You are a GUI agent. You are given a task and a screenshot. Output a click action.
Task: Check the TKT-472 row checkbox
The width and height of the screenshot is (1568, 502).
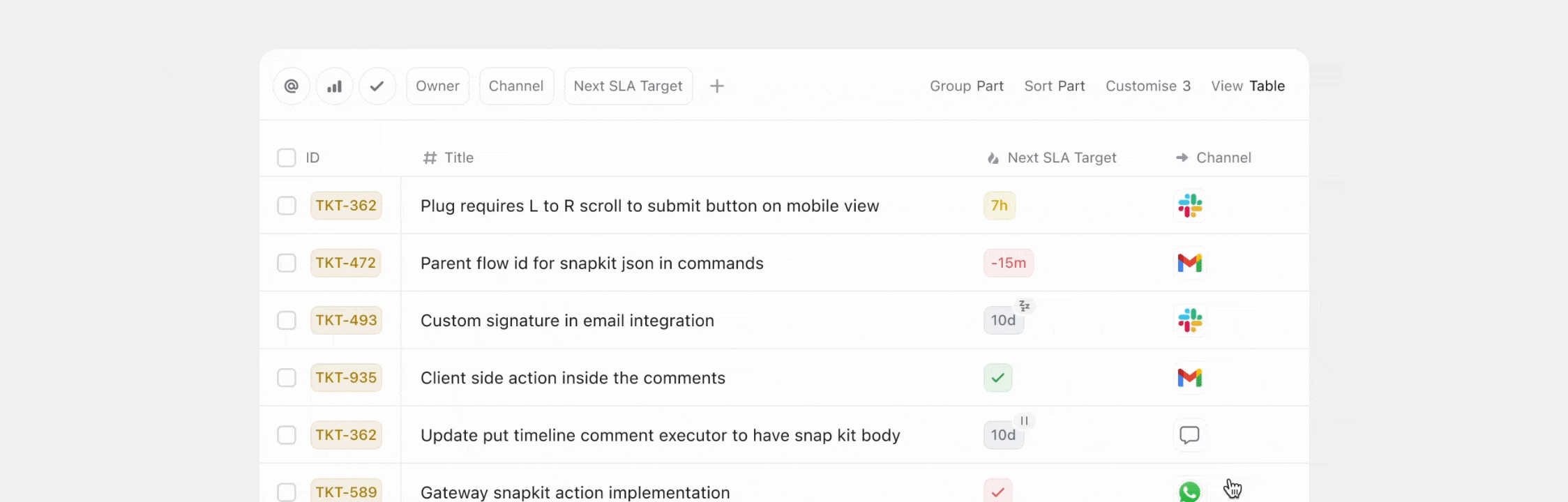tap(287, 263)
